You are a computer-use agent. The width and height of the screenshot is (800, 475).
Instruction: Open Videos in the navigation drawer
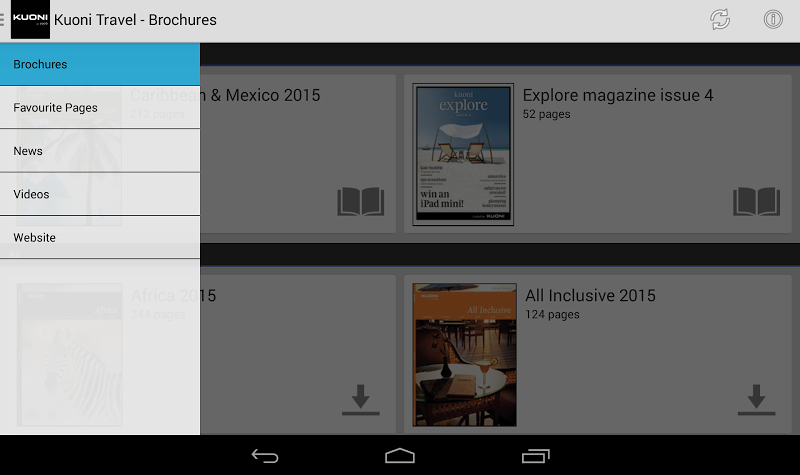pos(100,194)
